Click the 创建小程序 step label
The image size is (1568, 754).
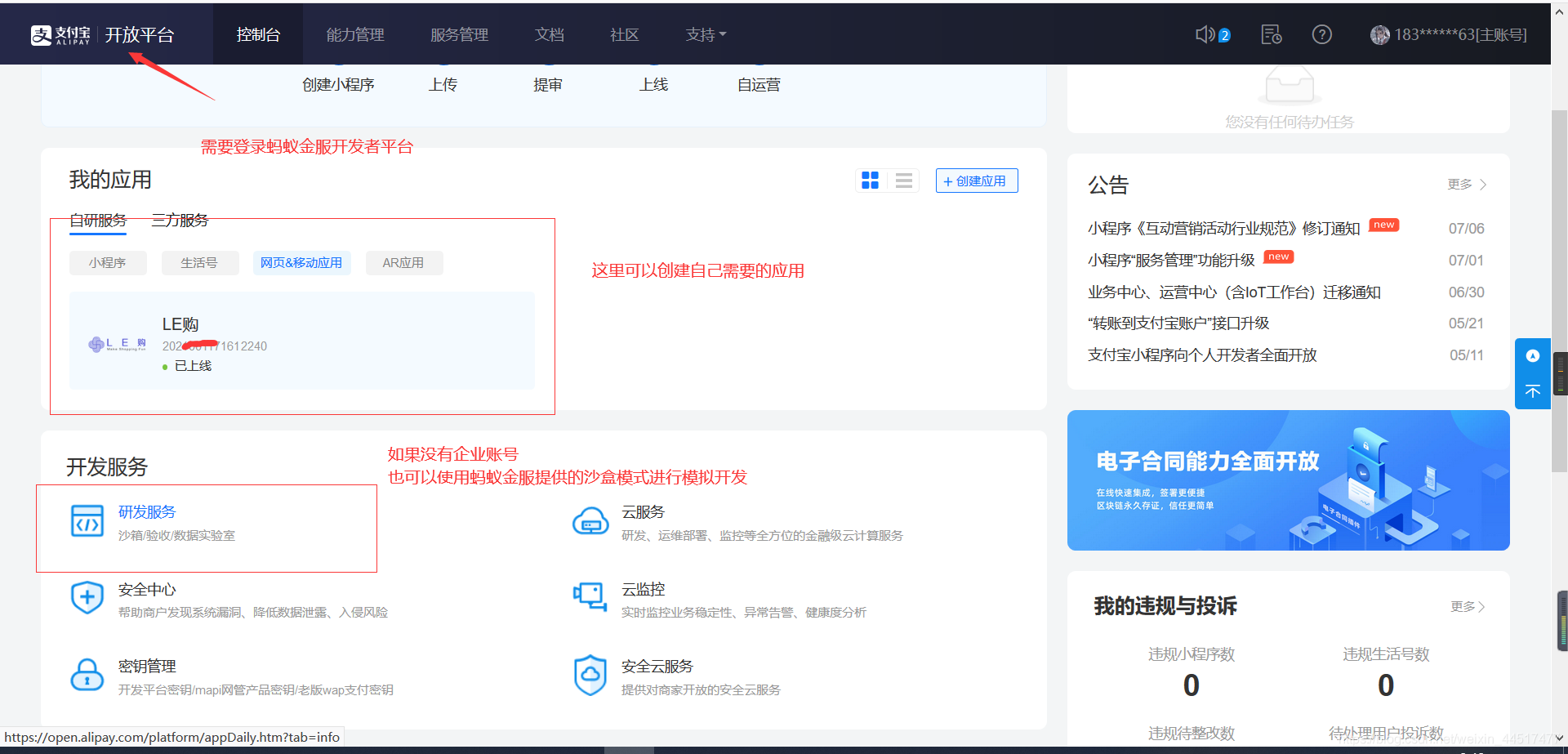pos(338,85)
